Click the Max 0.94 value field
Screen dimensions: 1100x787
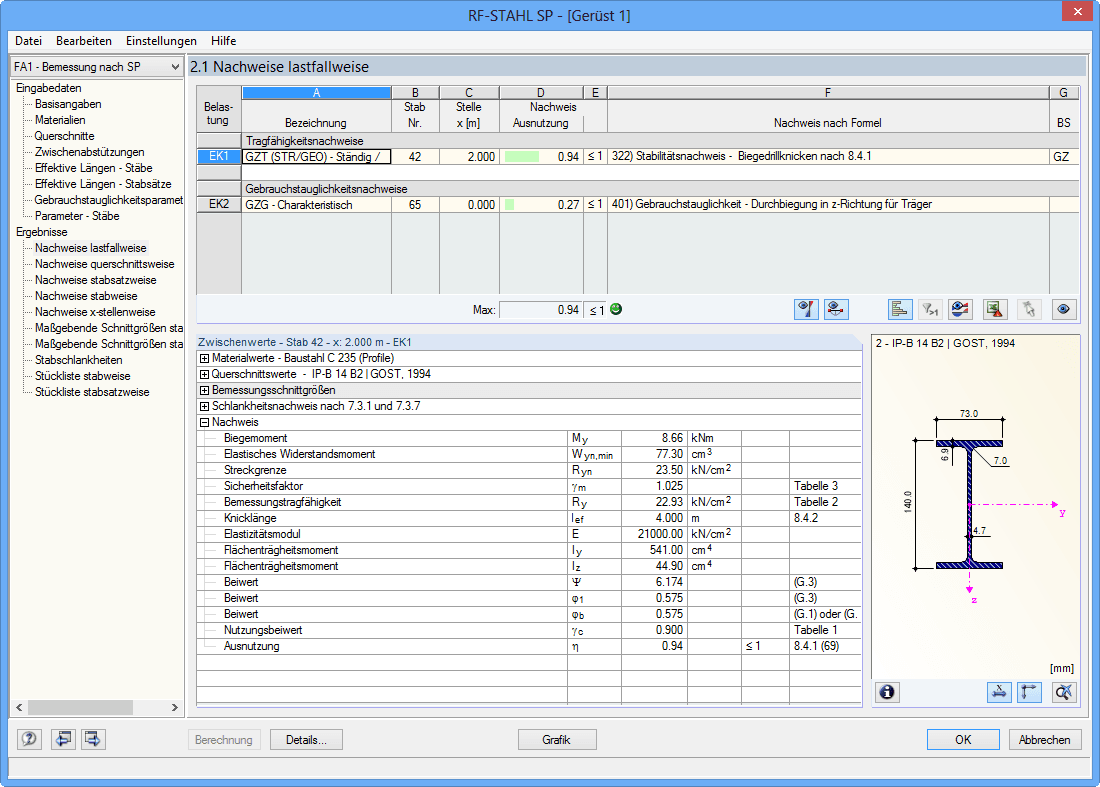click(540, 309)
